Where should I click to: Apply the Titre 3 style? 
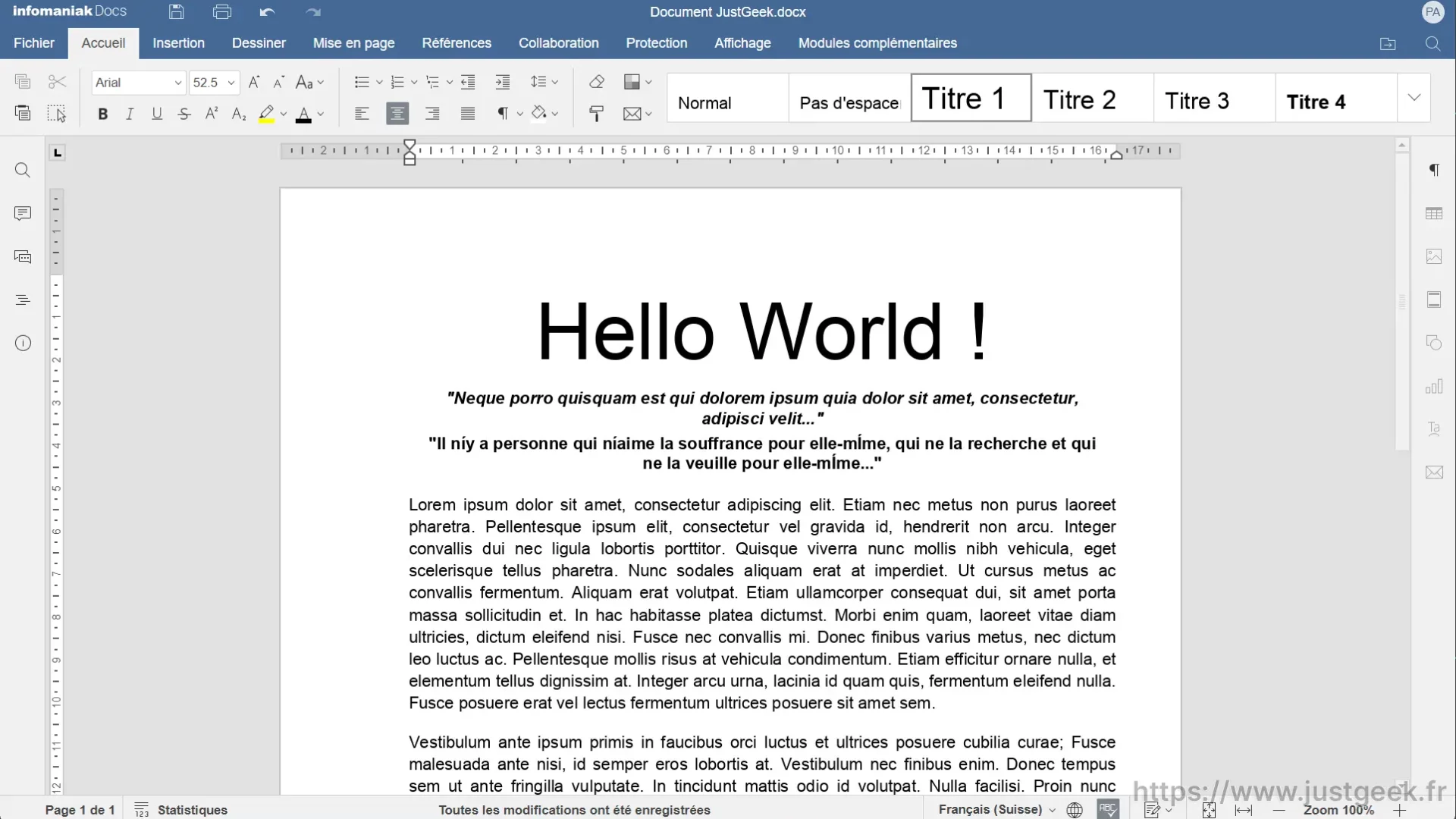1214,98
